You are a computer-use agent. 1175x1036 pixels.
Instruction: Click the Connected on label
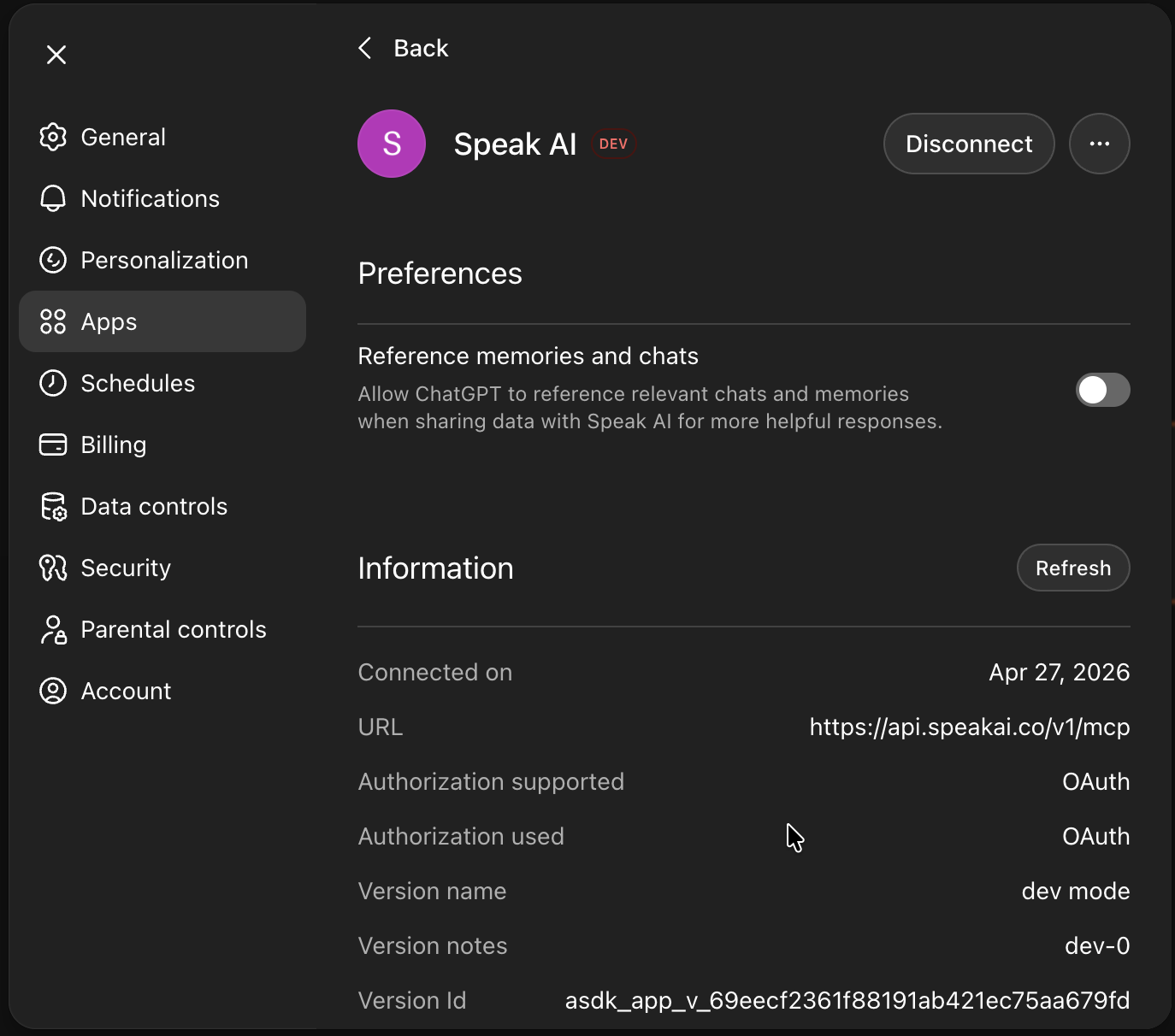(434, 673)
